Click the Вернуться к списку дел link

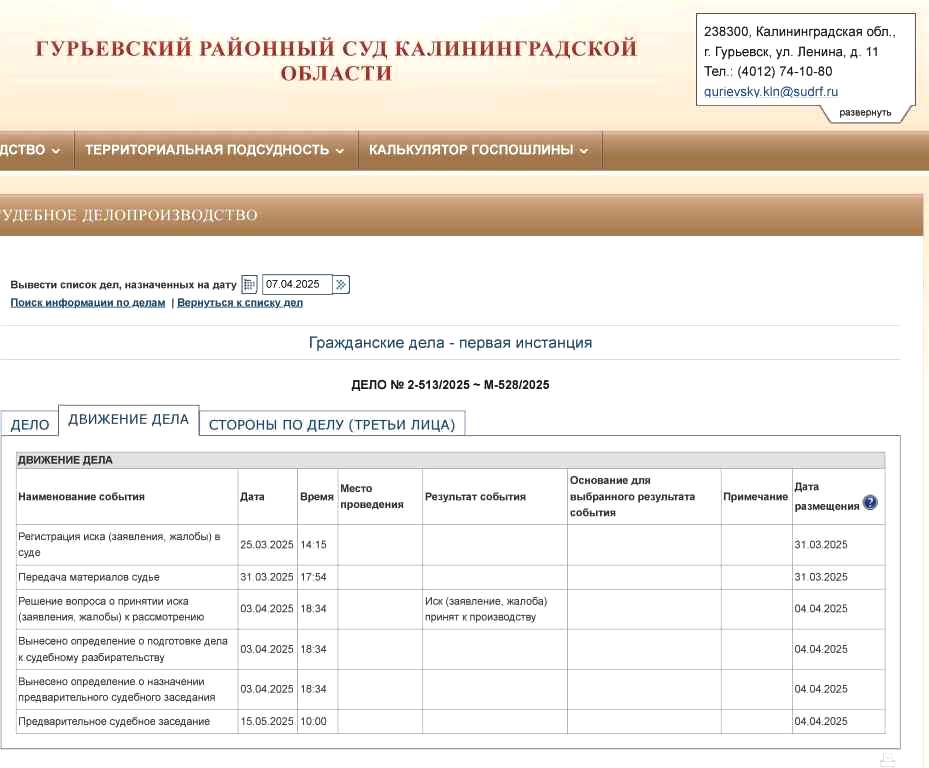point(240,303)
